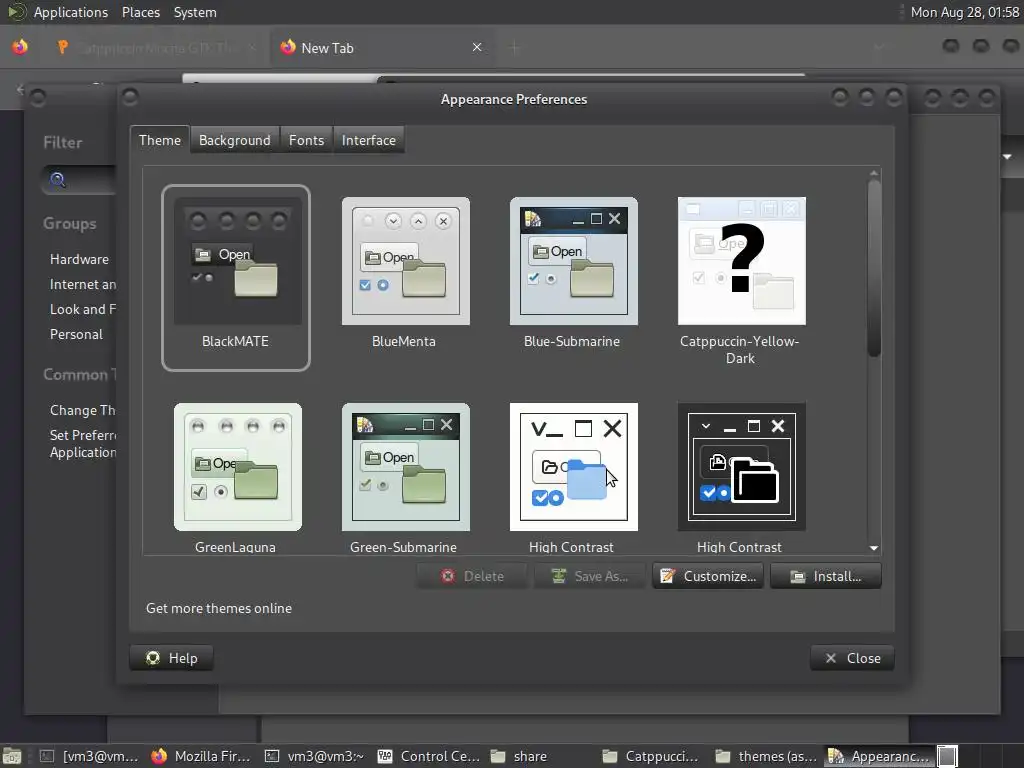Select Internet group in Control Center
Viewport: 1024px width, 768px height.
(83, 284)
